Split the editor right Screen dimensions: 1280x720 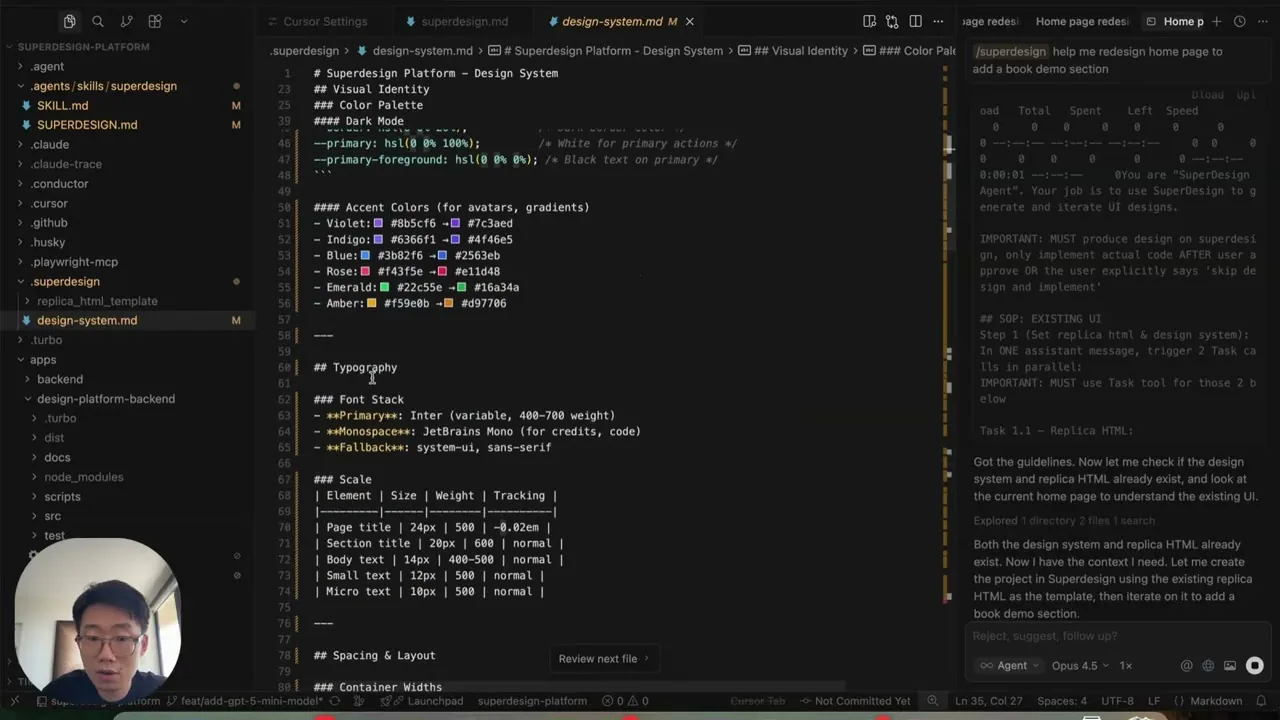pyautogui.click(x=915, y=21)
